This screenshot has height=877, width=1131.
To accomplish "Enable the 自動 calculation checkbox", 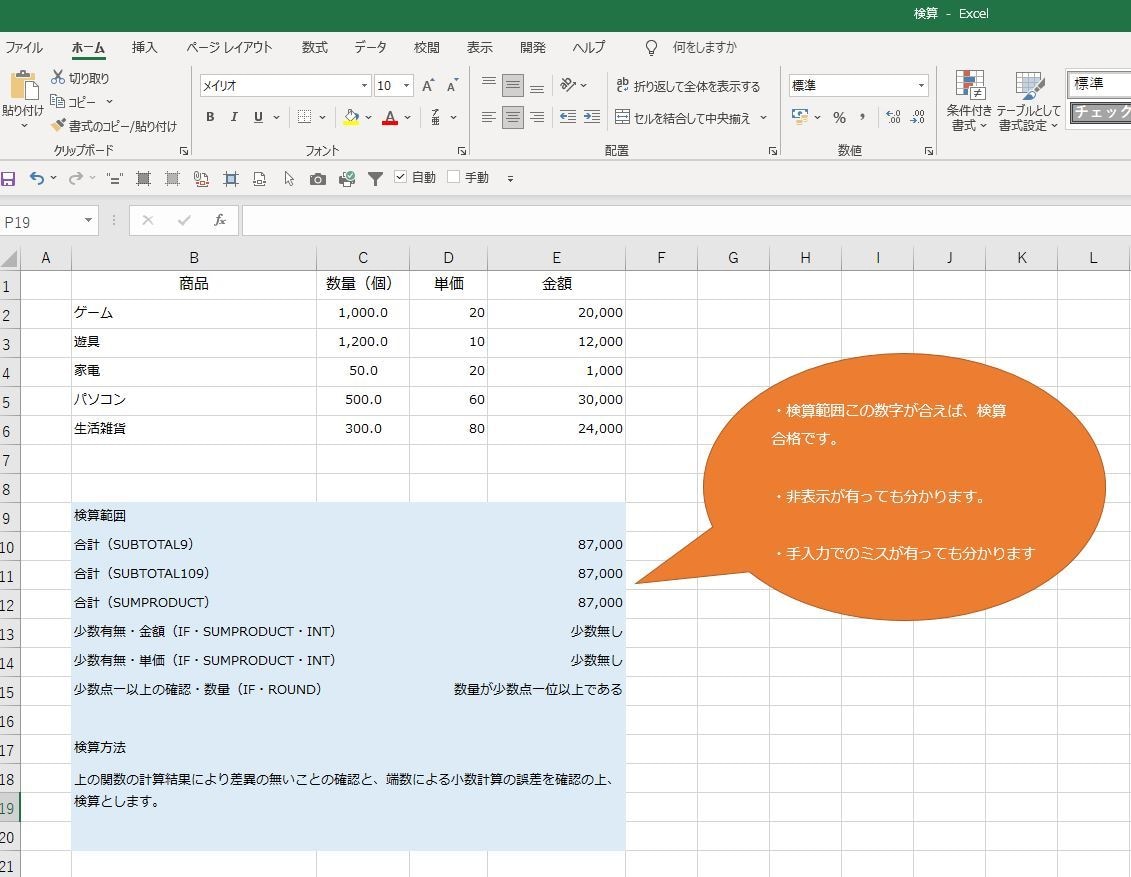I will 401,177.
